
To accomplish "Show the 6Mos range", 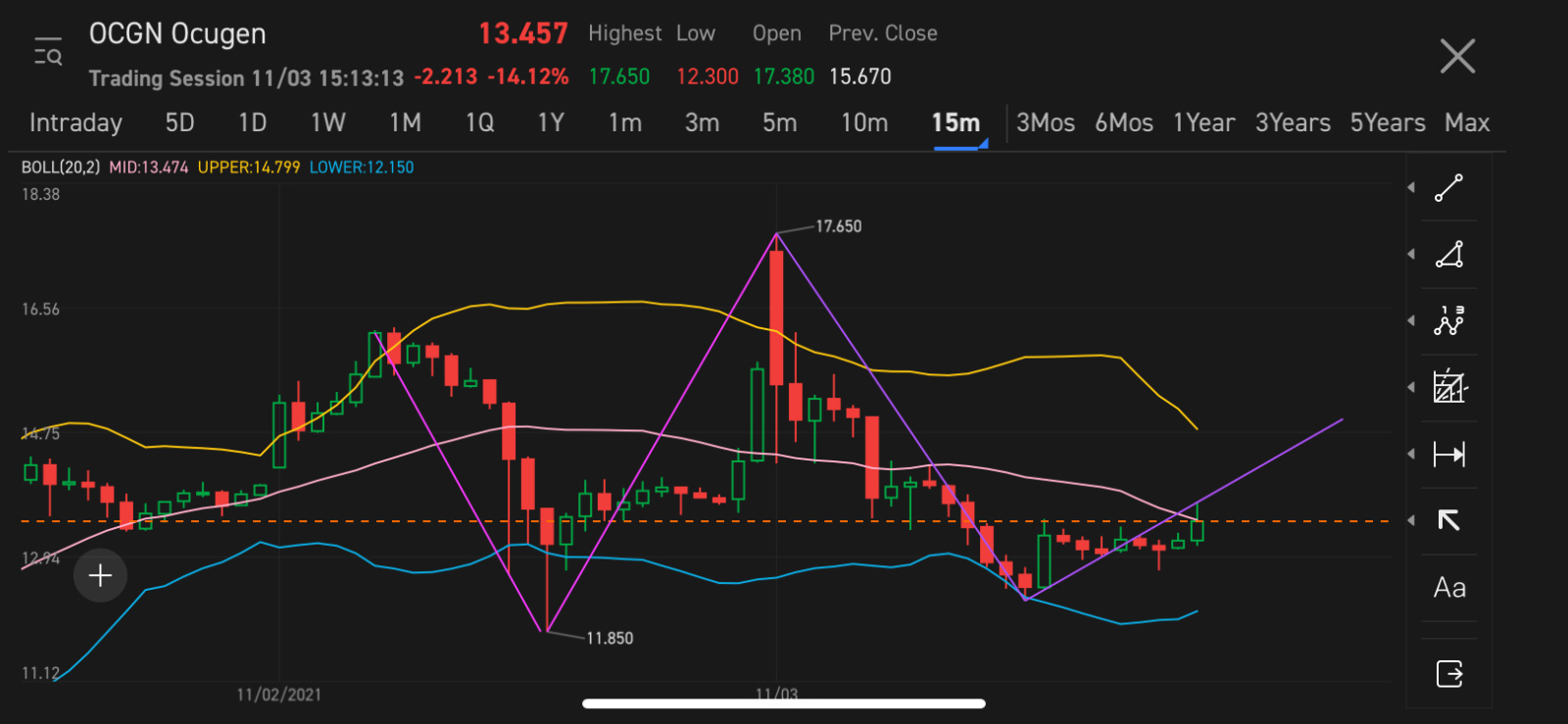I will (1124, 122).
